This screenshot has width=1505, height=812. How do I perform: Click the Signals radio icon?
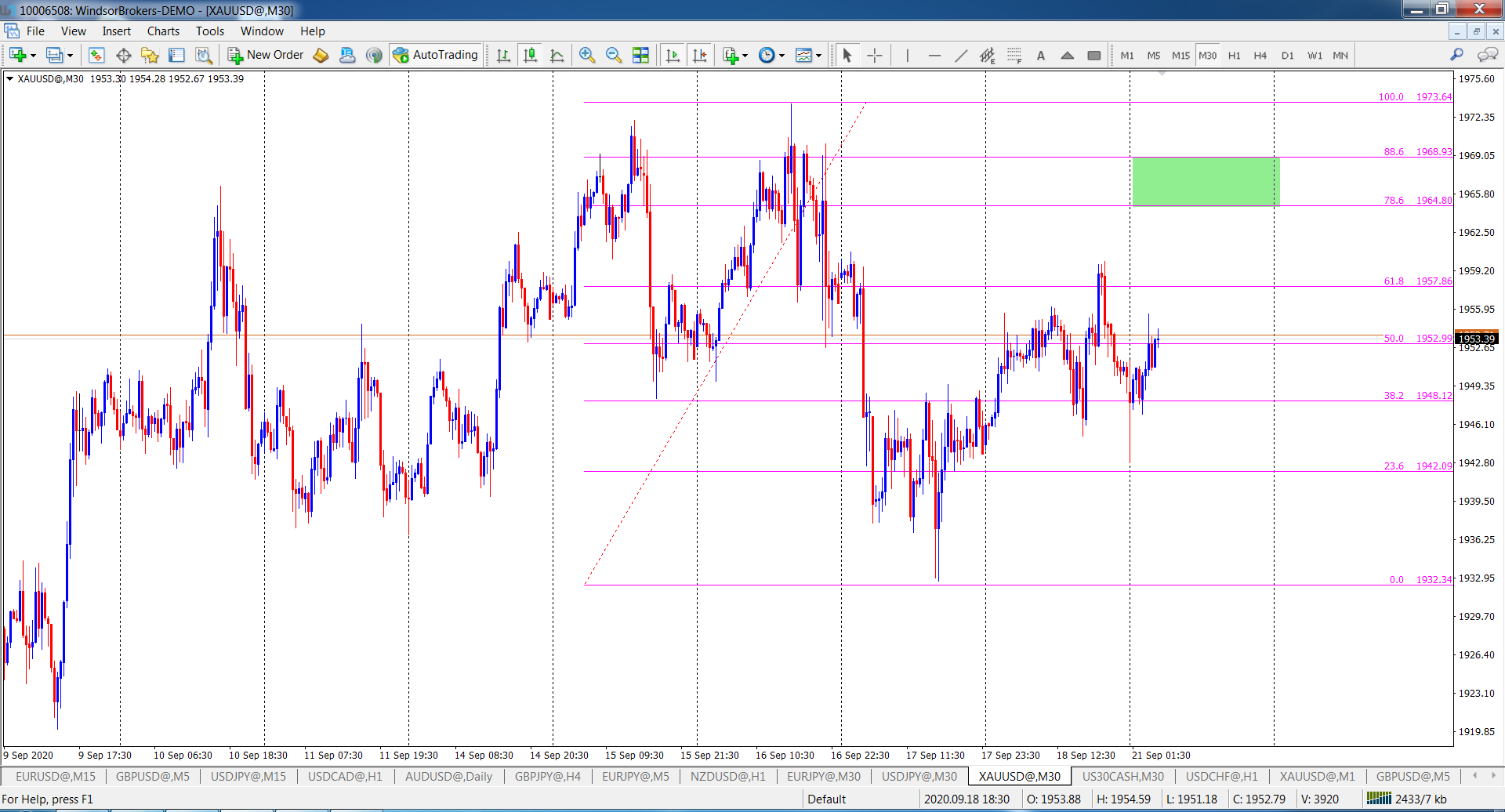pos(374,55)
